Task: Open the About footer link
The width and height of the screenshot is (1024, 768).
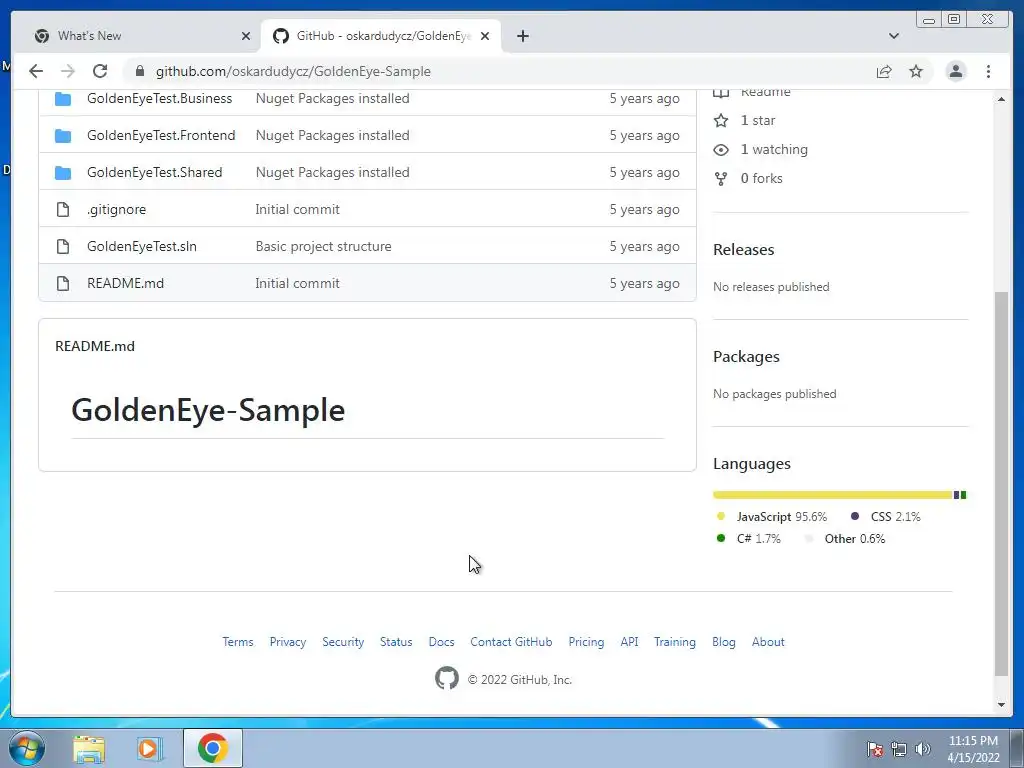Action: coord(768,642)
